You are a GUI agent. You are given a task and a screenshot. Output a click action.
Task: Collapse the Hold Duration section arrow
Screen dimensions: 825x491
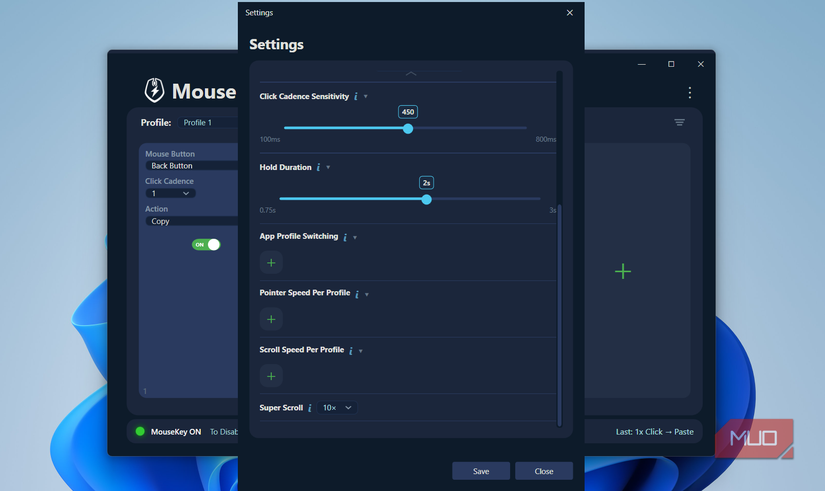pyautogui.click(x=328, y=168)
